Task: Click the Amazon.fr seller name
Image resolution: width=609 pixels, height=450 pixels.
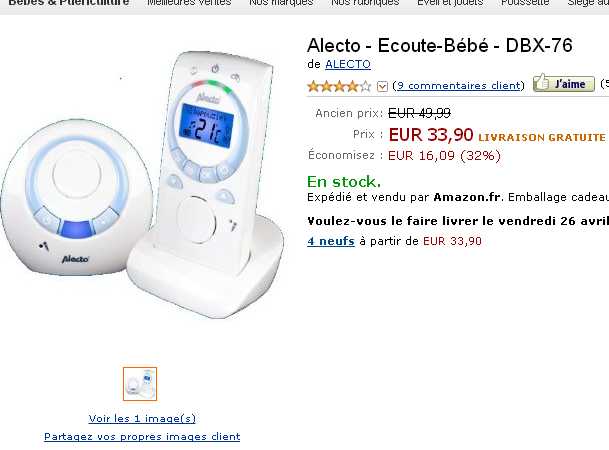Action: (467, 197)
